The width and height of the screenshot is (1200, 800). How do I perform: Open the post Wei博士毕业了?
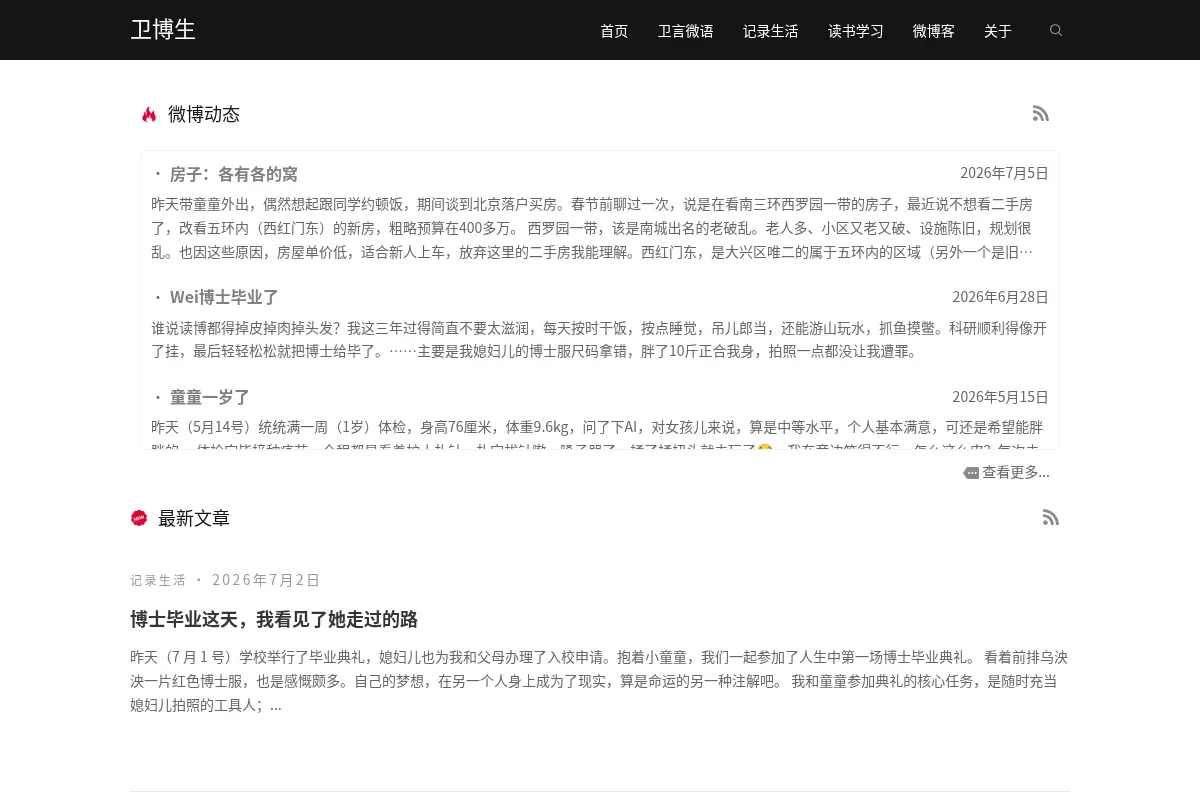pyautogui.click(x=224, y=297)
